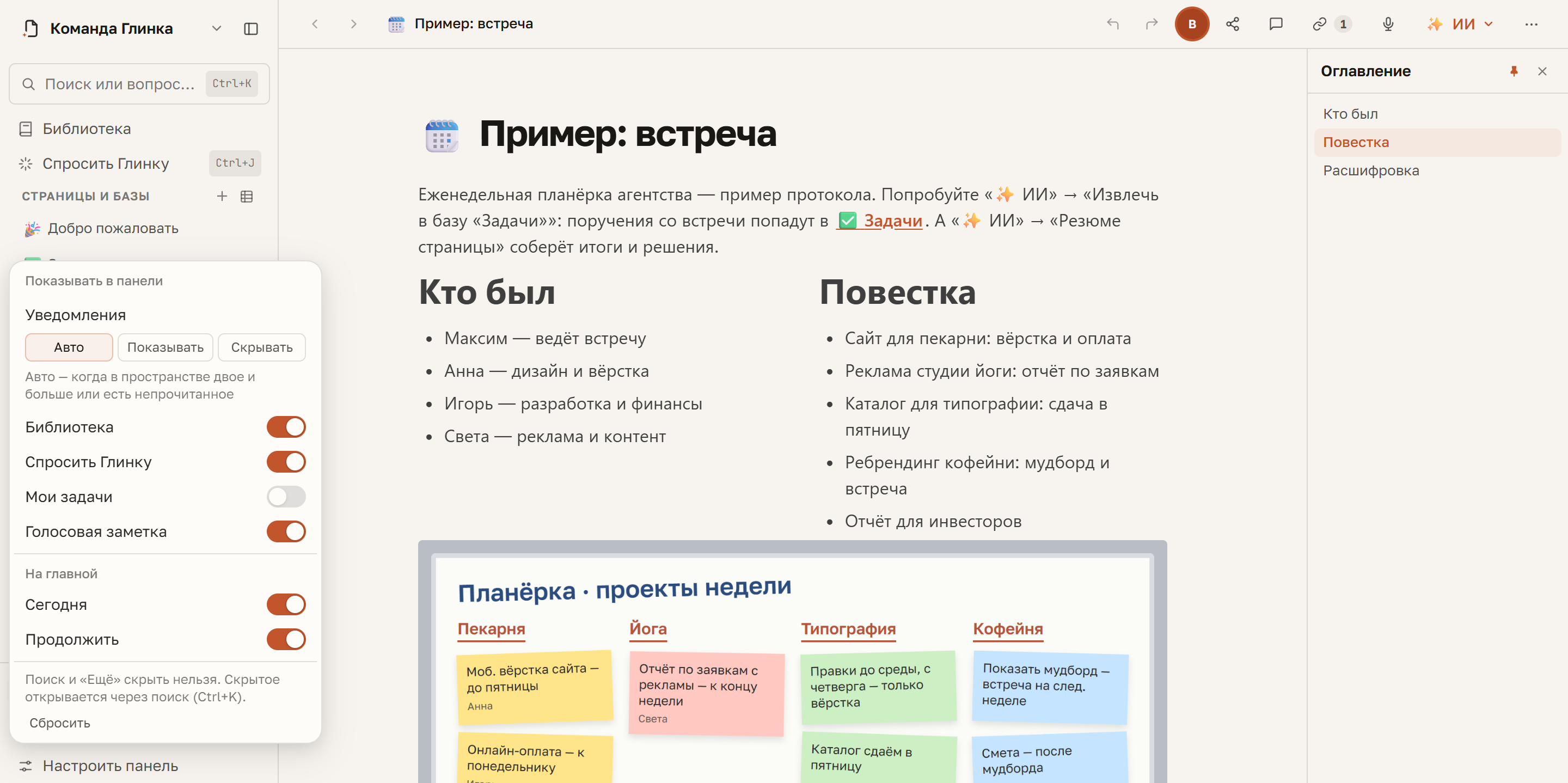Click the Повестка heading
This screenshot has width=1568, height=783.
point(897,292)
